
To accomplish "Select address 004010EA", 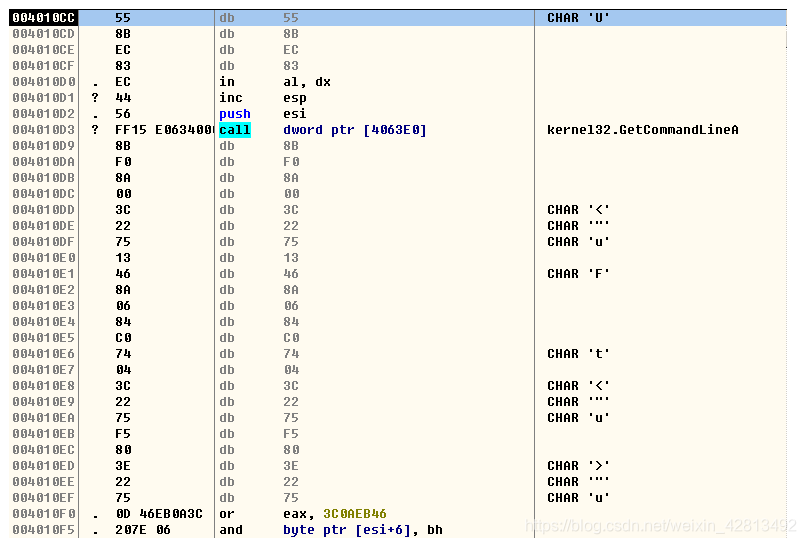I will pyautogui.click(x=44, y=418).
